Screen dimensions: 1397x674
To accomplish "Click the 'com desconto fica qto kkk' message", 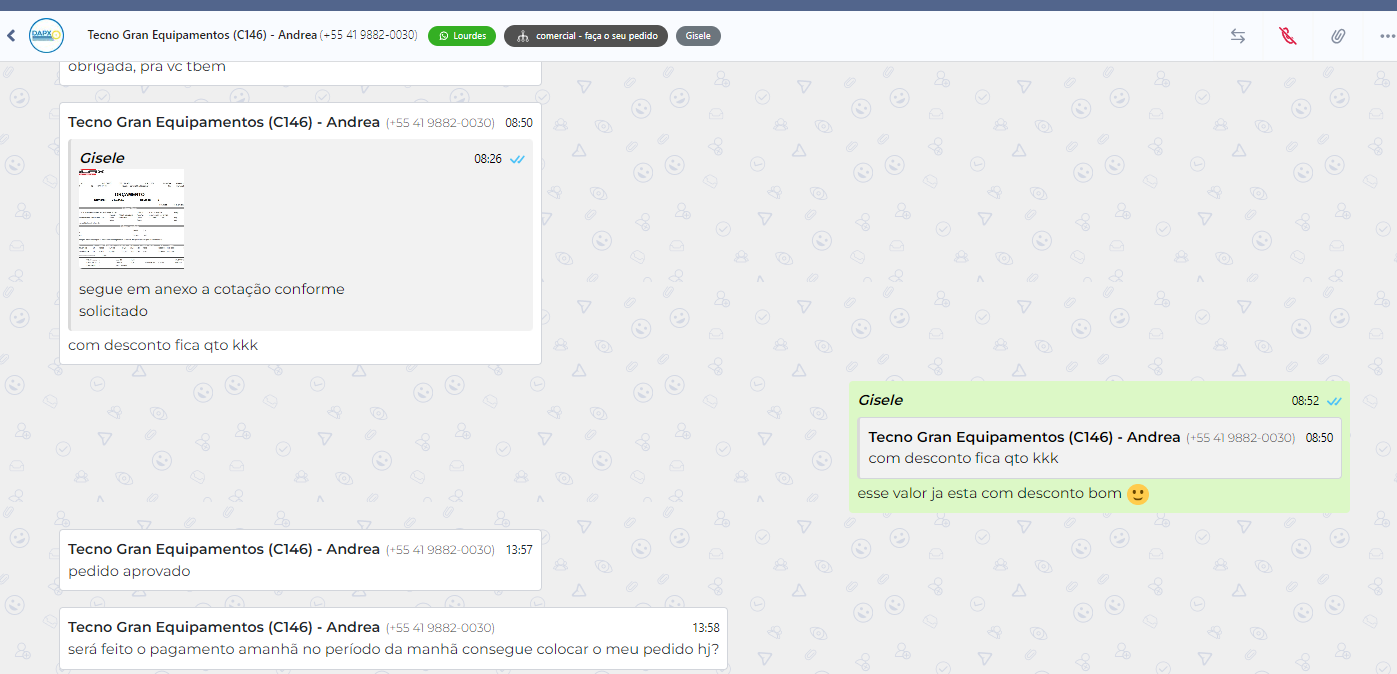I will [x=163, y=345].
